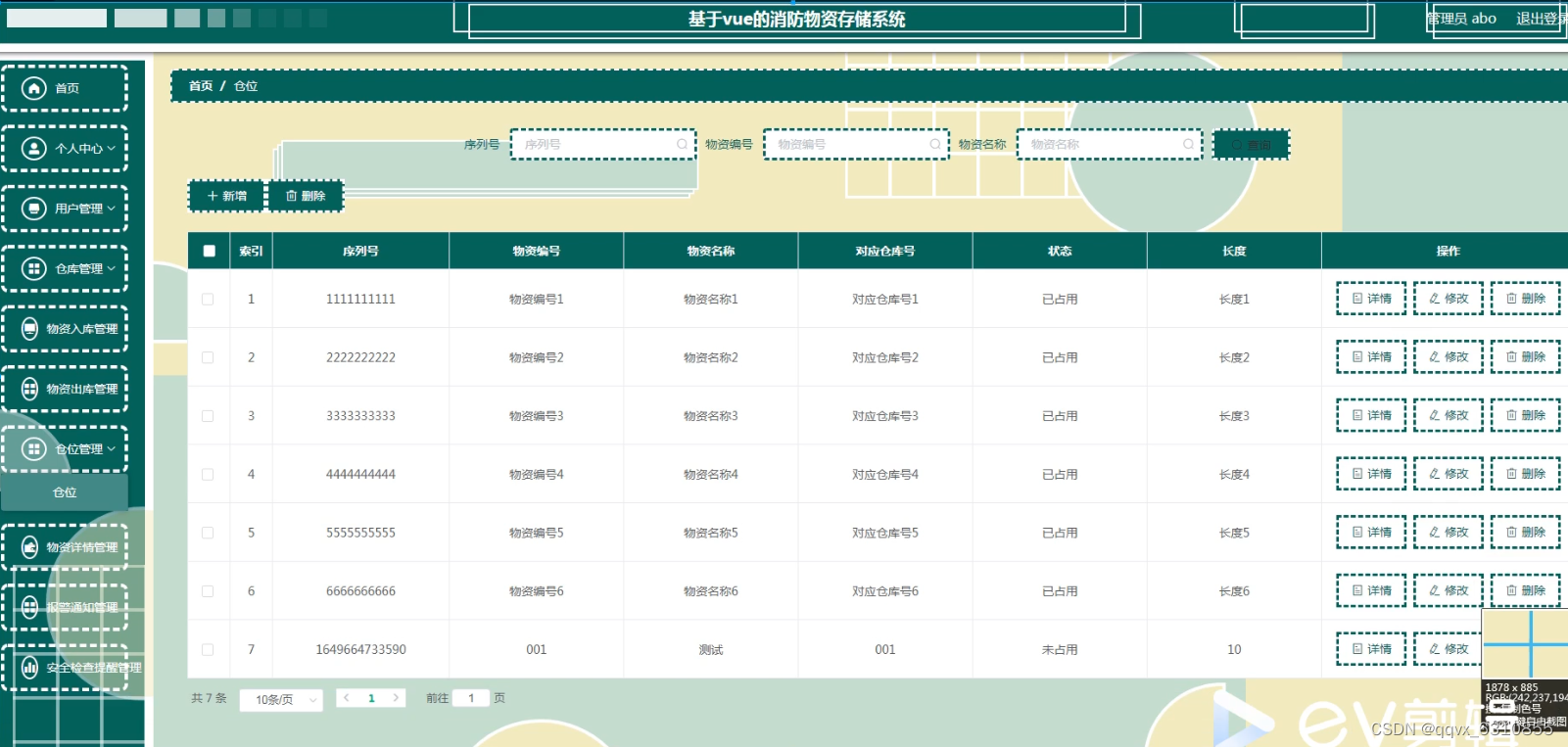The image size is (1568, 747).
Task: Click the 详情 icon for row 1649664733590
Action: [x=1357, y=649]
